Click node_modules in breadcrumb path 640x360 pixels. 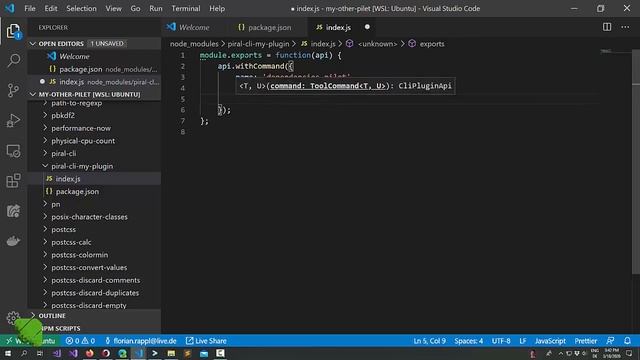194,44
